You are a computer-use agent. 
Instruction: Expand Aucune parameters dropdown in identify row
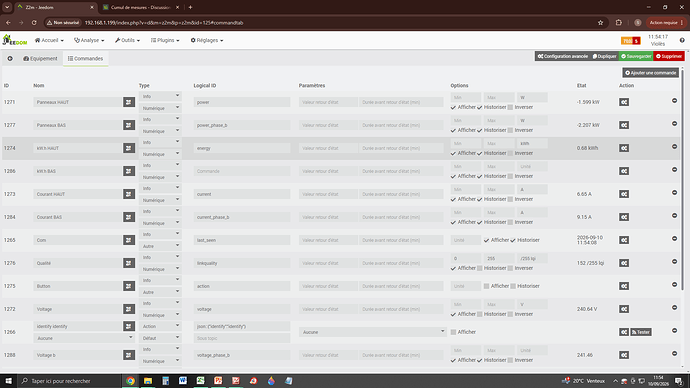click(x=373, y=332)
